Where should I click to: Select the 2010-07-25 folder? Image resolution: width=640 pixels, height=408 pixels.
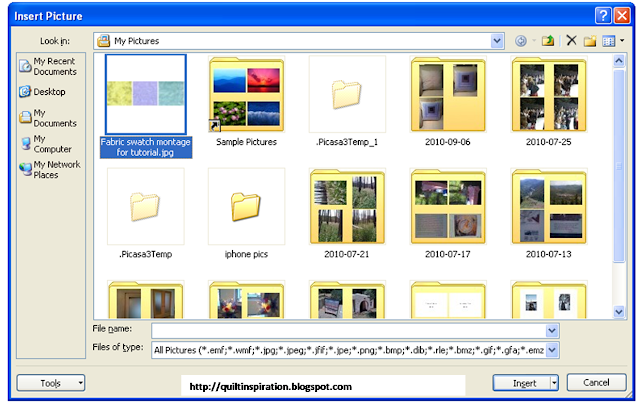click(549, 94)
